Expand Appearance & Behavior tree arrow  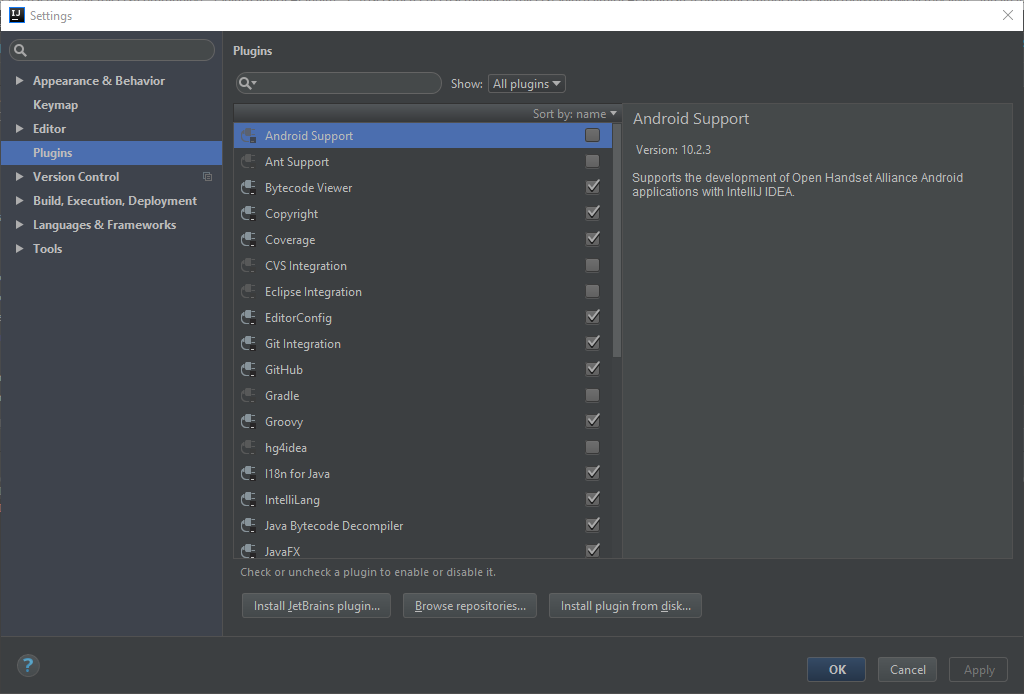point(20,80)
